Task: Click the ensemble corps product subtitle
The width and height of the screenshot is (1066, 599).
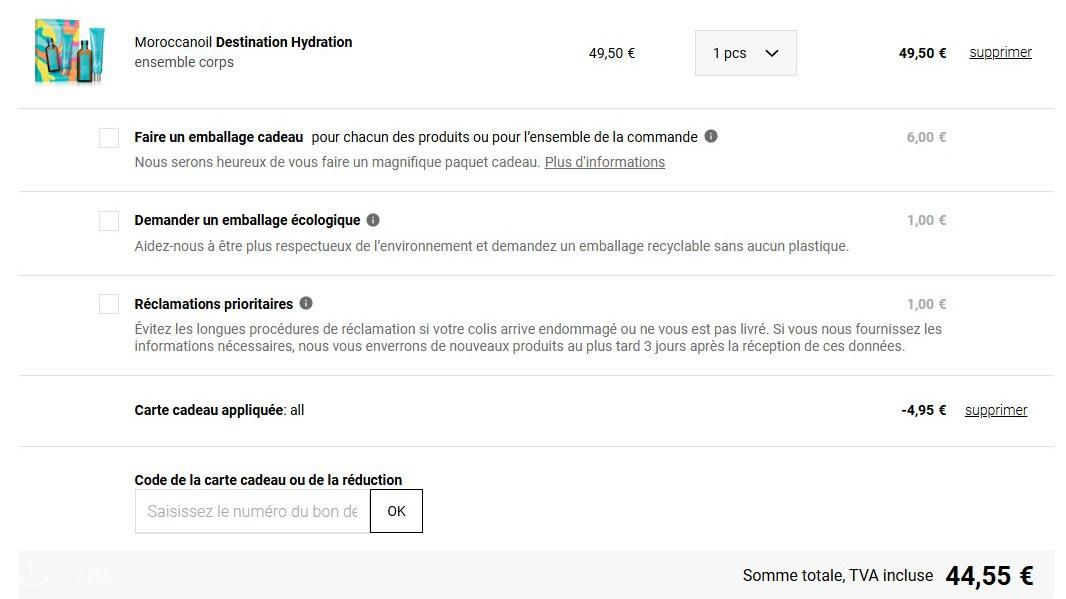Action: [x=184, y=62]
